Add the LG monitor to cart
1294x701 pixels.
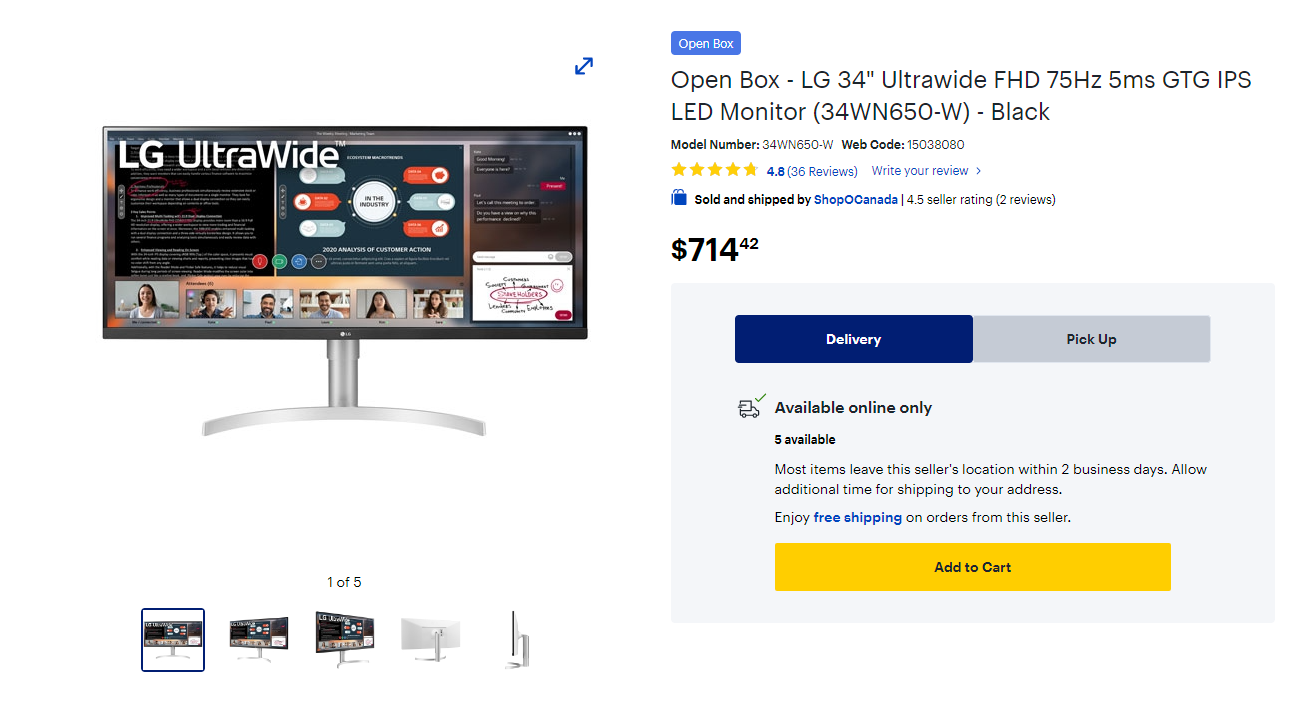pos(972,567)
